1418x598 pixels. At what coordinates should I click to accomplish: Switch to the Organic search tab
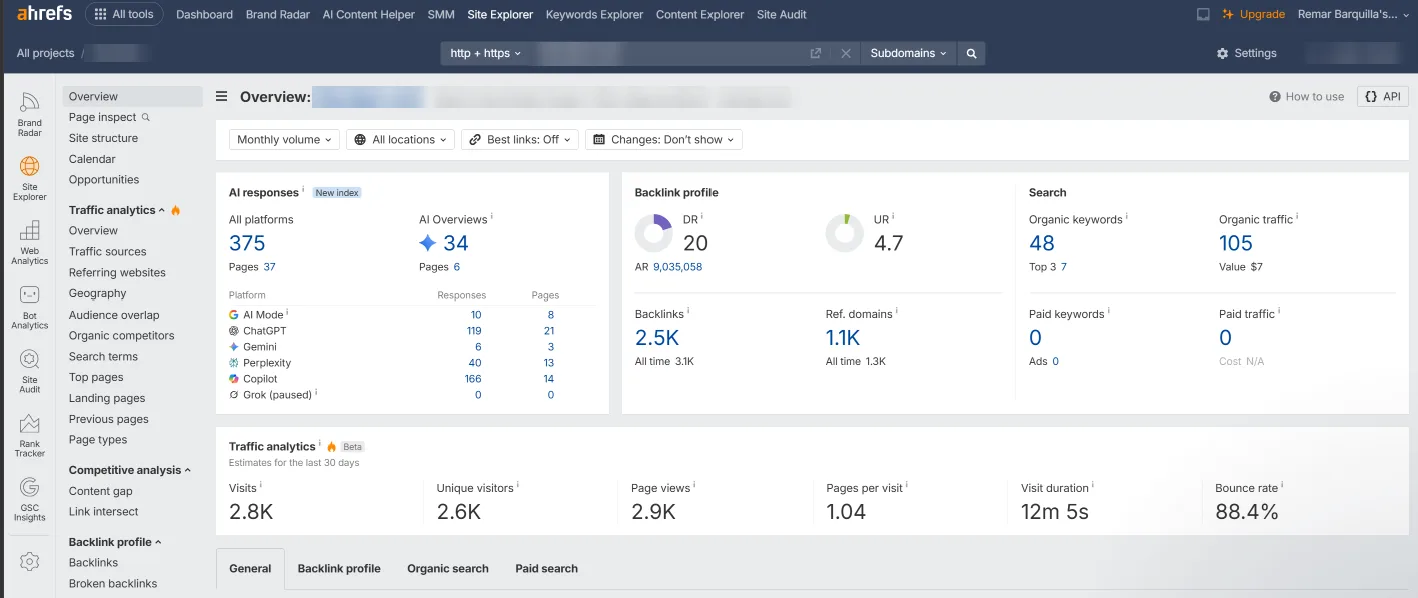[448, 568]
